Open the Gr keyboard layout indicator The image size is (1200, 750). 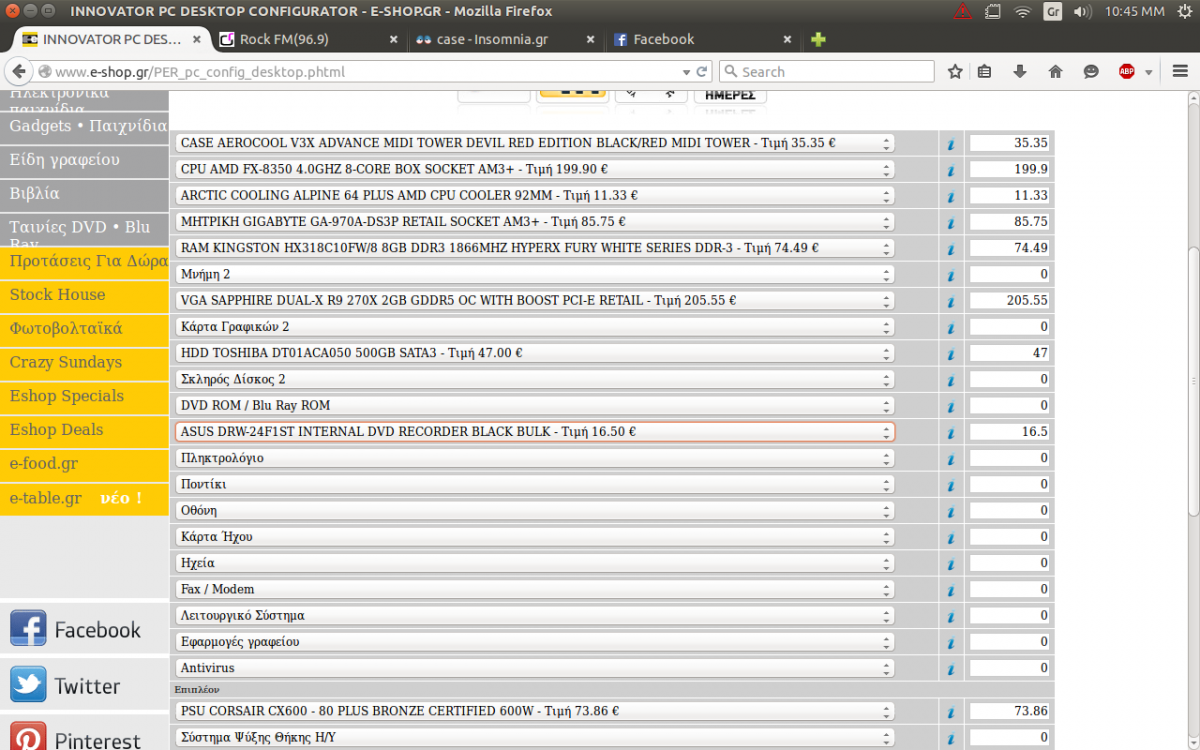(1053, 11)
